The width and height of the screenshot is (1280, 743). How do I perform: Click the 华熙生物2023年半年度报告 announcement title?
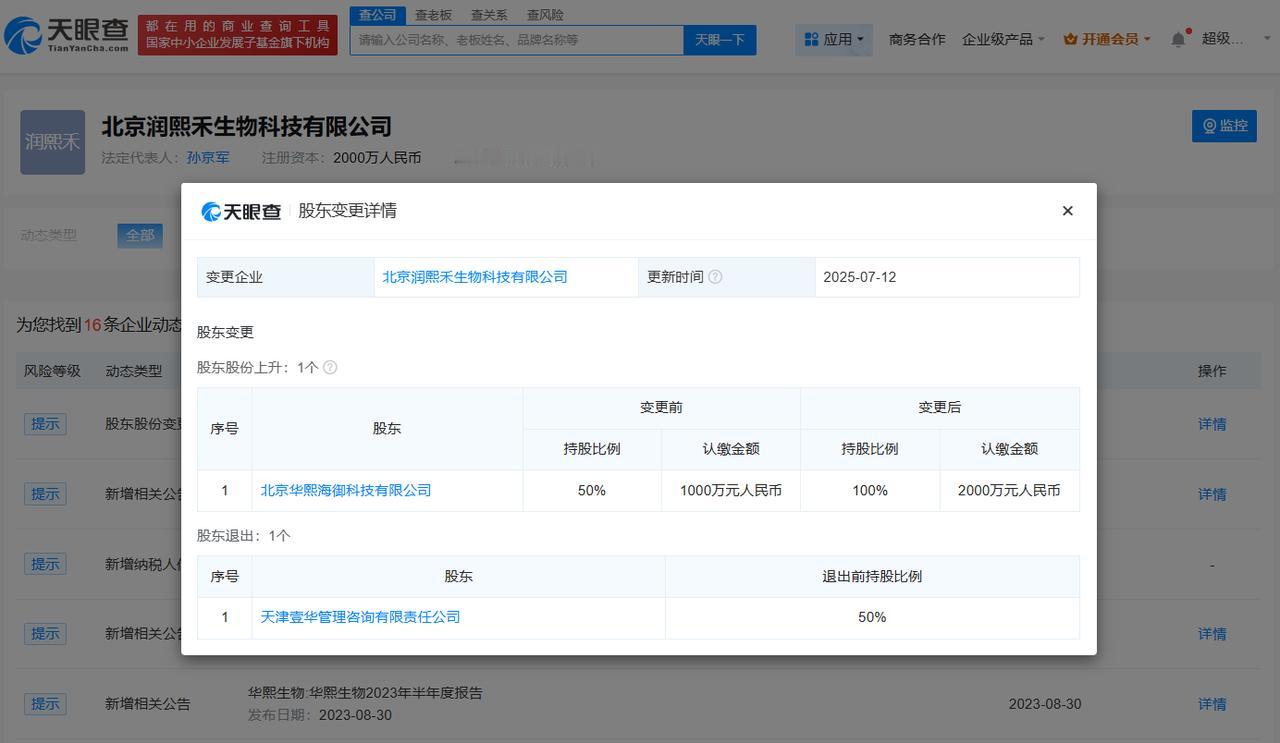pyautogui.click(x=365, y=692)
